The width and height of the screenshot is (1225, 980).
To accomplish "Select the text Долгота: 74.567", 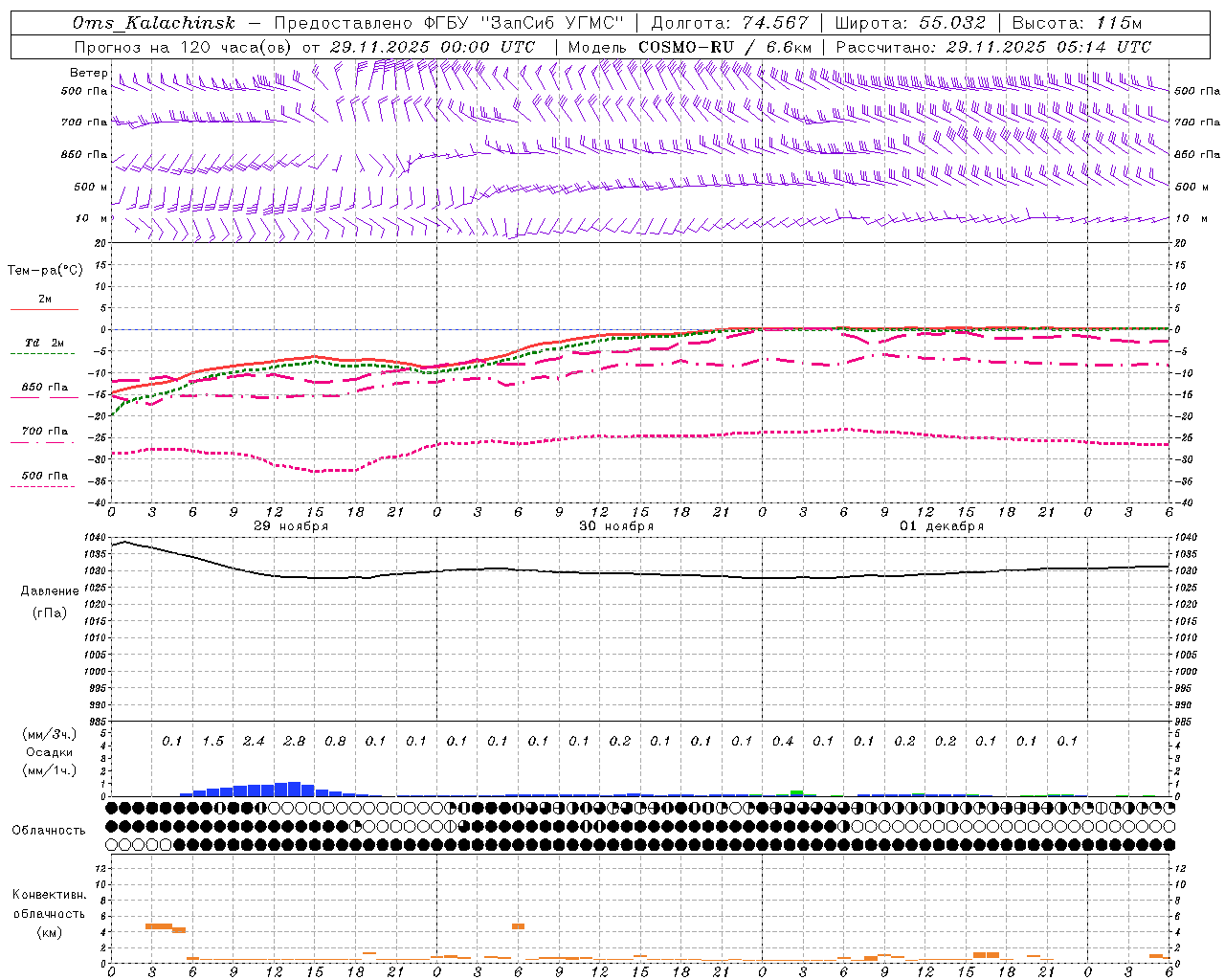I will (x=729, y=23).
